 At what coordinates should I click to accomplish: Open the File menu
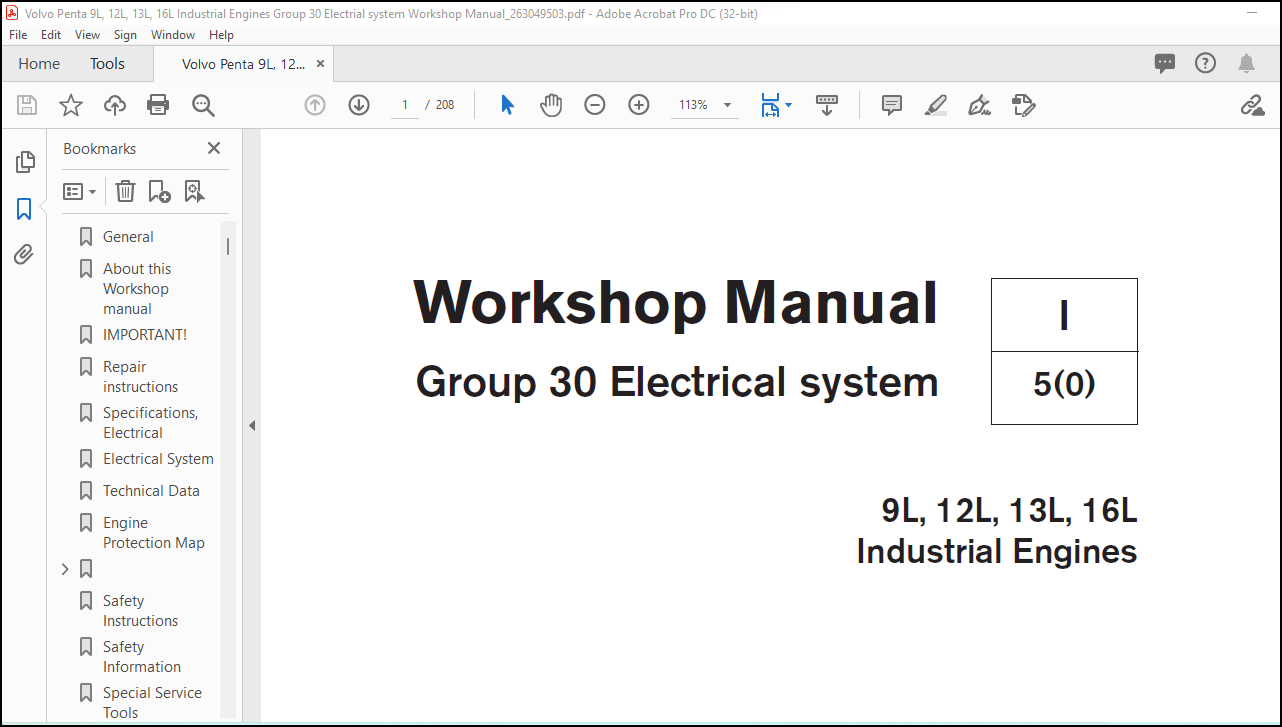tap(18, 34)
